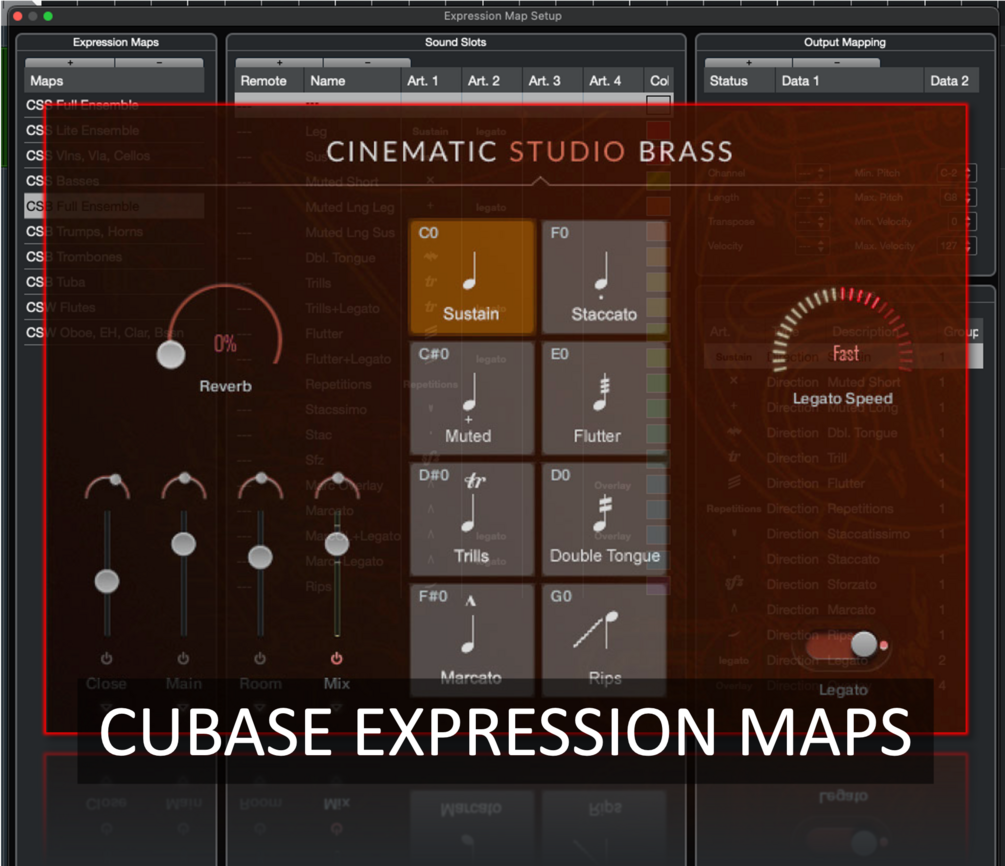Click the Direction Marcato articulation row
The height and width of the screenshot is (866, 1005).
pyautogui.click(x=843, y=610)
